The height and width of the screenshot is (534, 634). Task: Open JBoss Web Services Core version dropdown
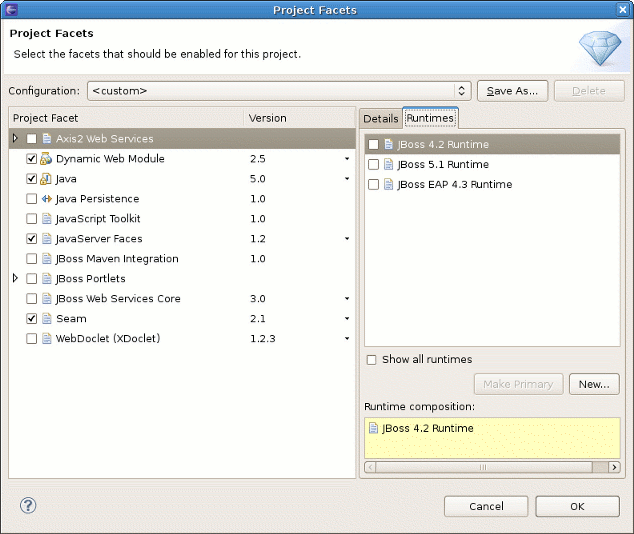(x=347, y=299)
